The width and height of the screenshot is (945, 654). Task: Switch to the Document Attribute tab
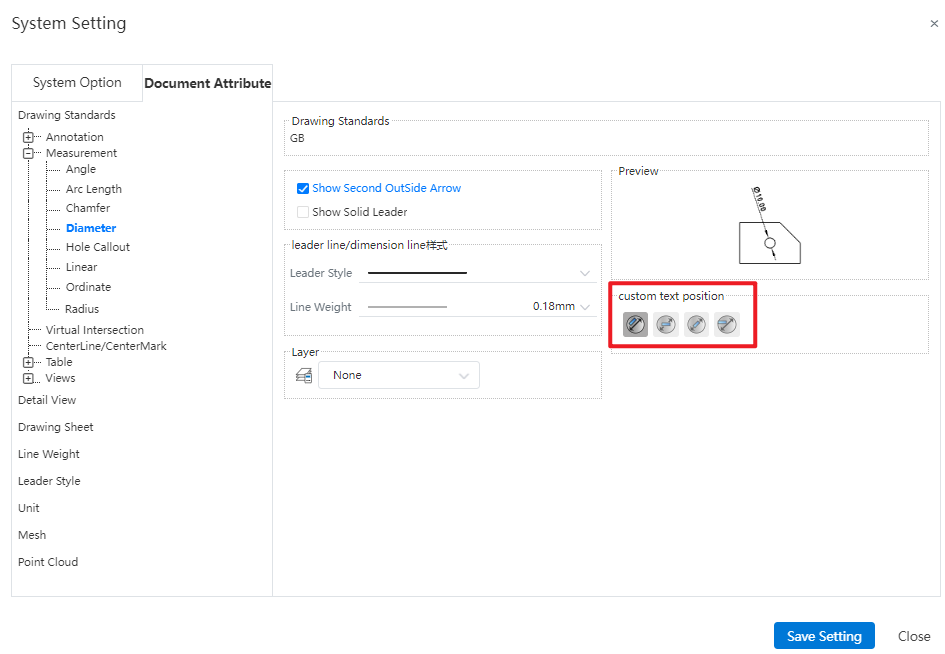tap(207, 83)
